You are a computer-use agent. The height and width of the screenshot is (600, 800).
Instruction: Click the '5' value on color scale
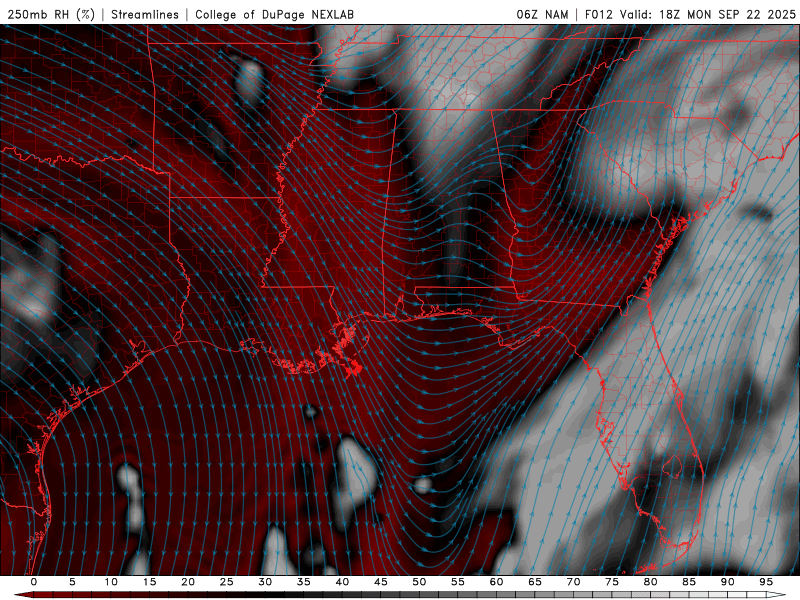72,582
